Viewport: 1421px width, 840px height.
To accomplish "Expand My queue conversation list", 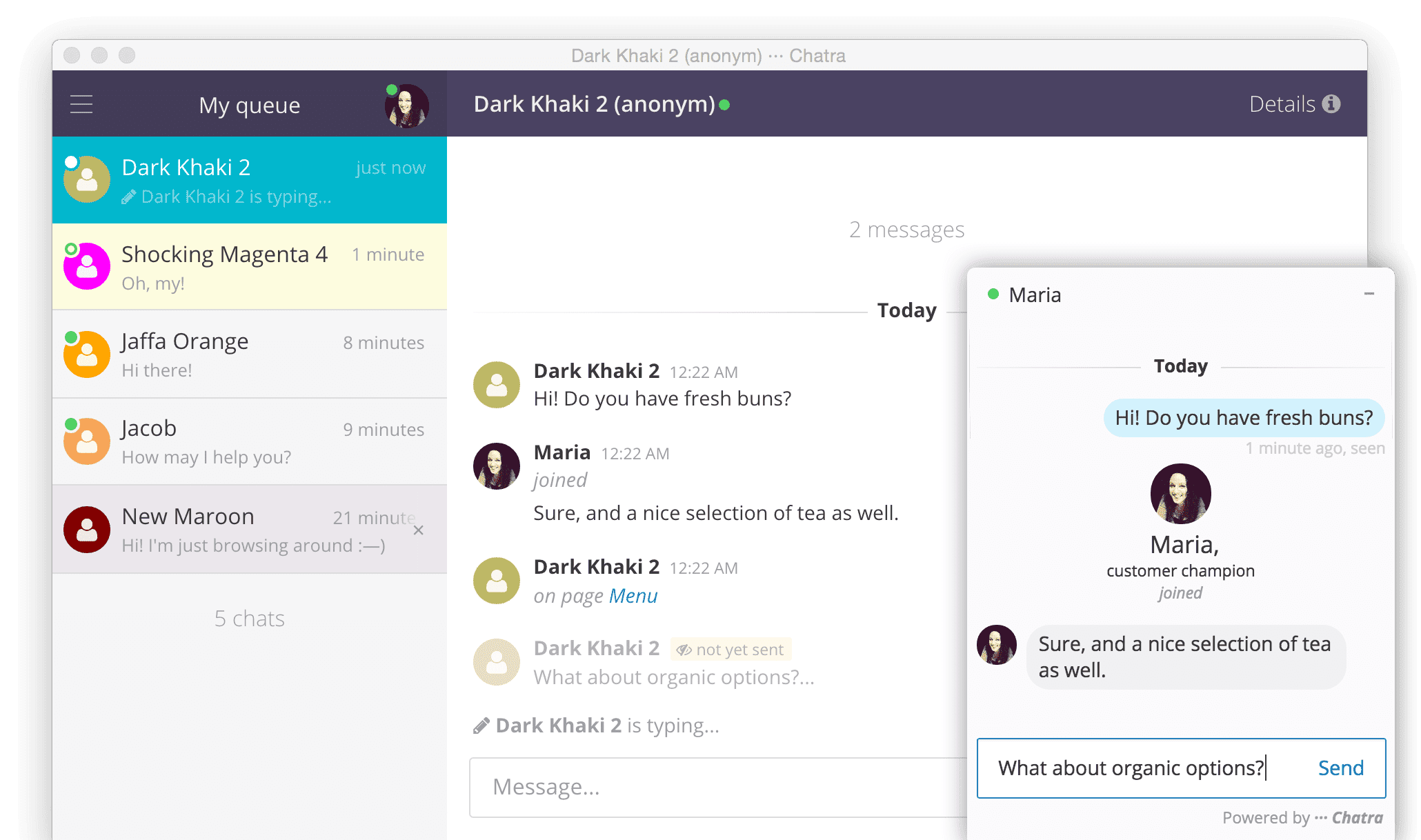I will click(x=84, y=103).
